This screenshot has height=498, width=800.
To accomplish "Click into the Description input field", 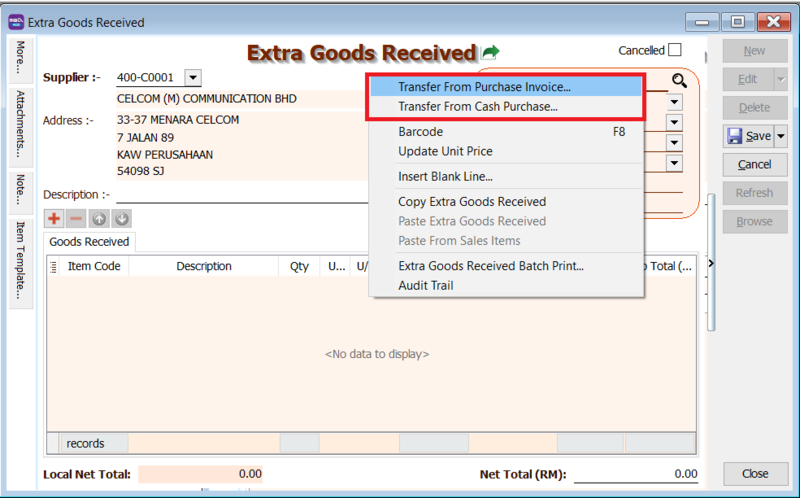I will coord(240,195).
